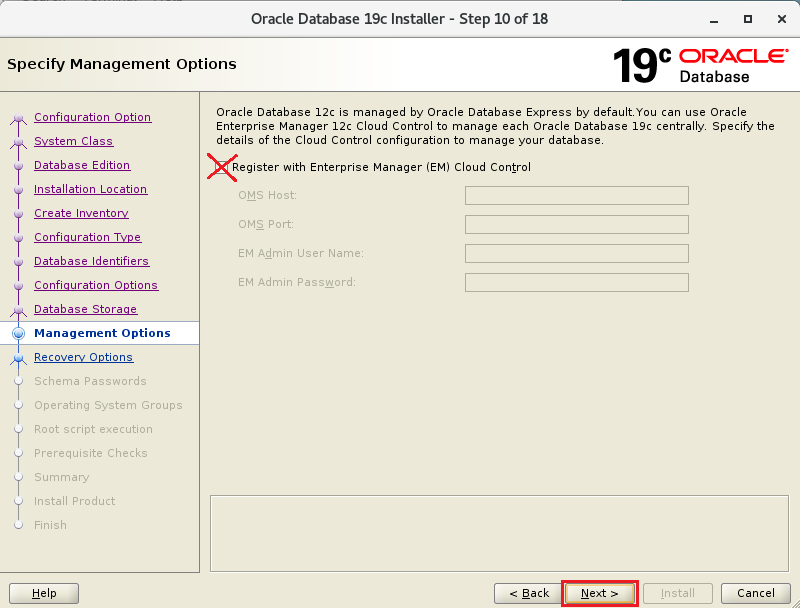800x608 pixels.
Task: Click the Specify Management Options heading
Action: coord(122,64)
